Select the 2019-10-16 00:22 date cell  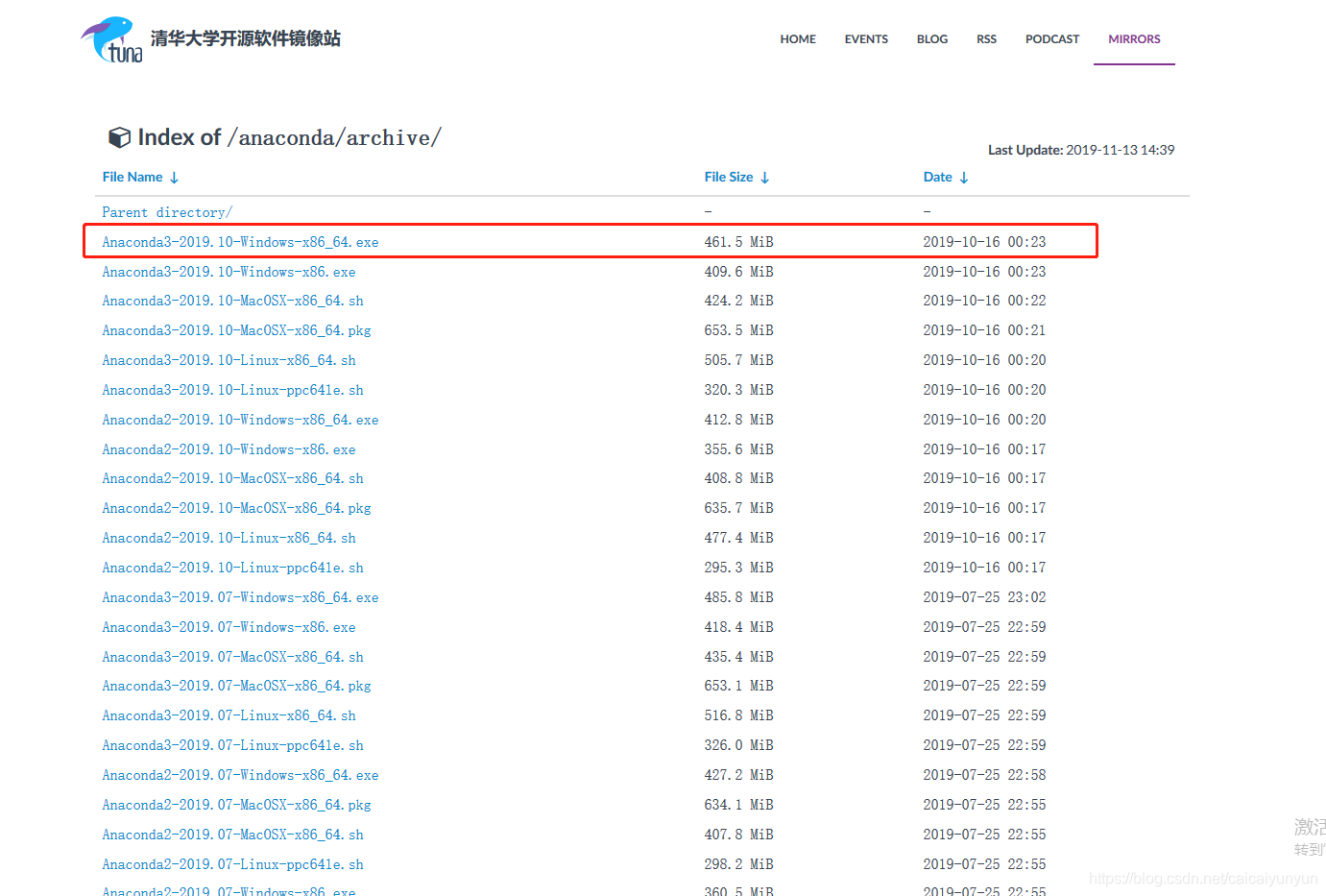click(x=984, y=301)
